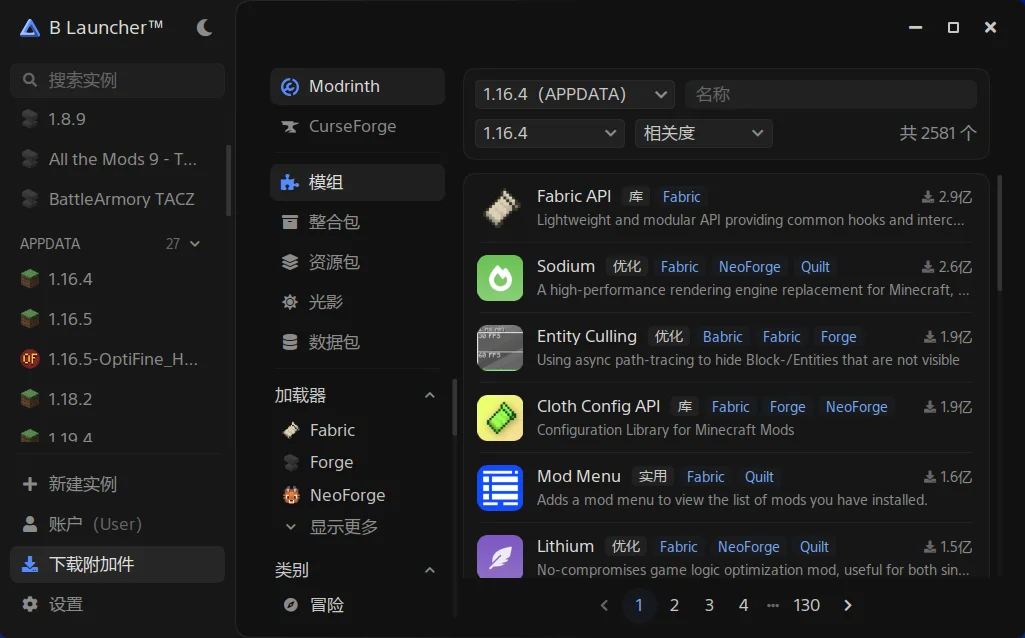The width and height of the screenshot is (1025, 638).
Task: Select 光影 shaders category
Action: pos(358,302)
